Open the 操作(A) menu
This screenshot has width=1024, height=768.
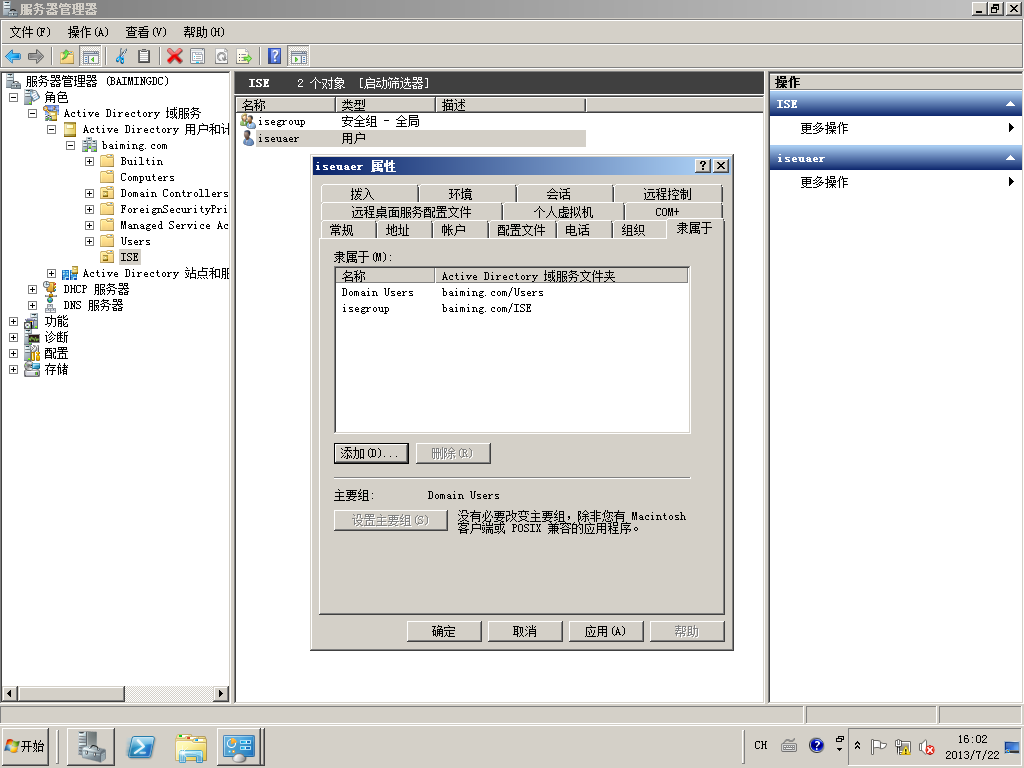pos(88,32)
